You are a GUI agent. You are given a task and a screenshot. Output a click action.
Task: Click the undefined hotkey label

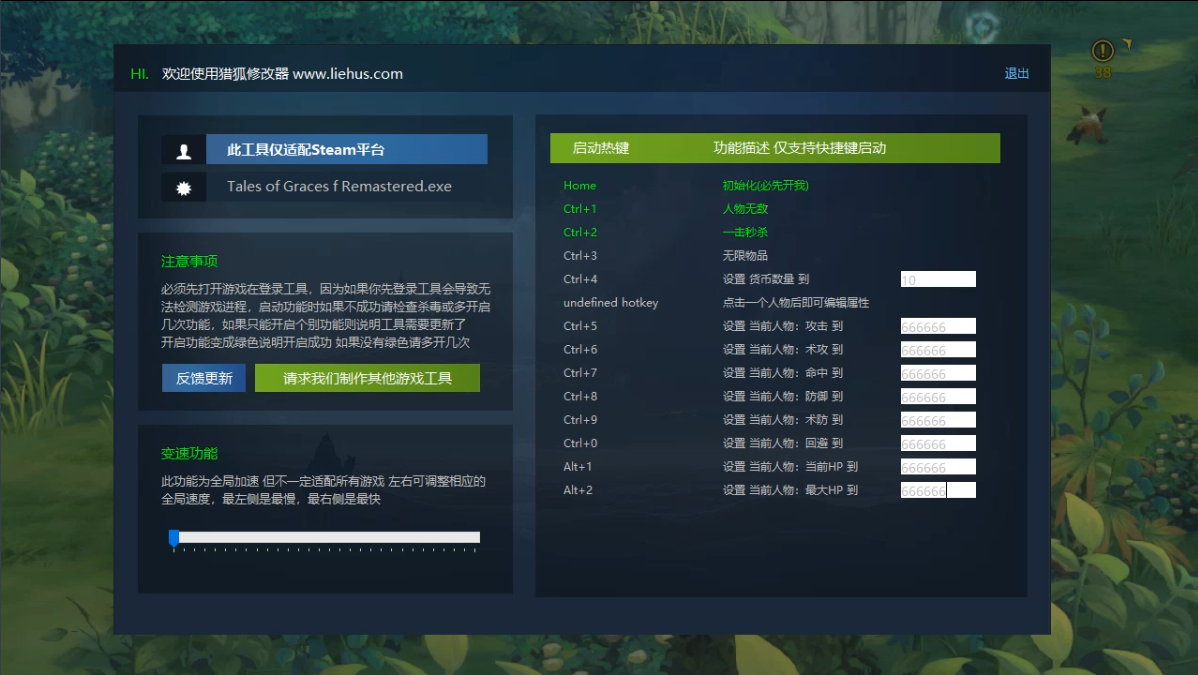(x=610, y=303)
